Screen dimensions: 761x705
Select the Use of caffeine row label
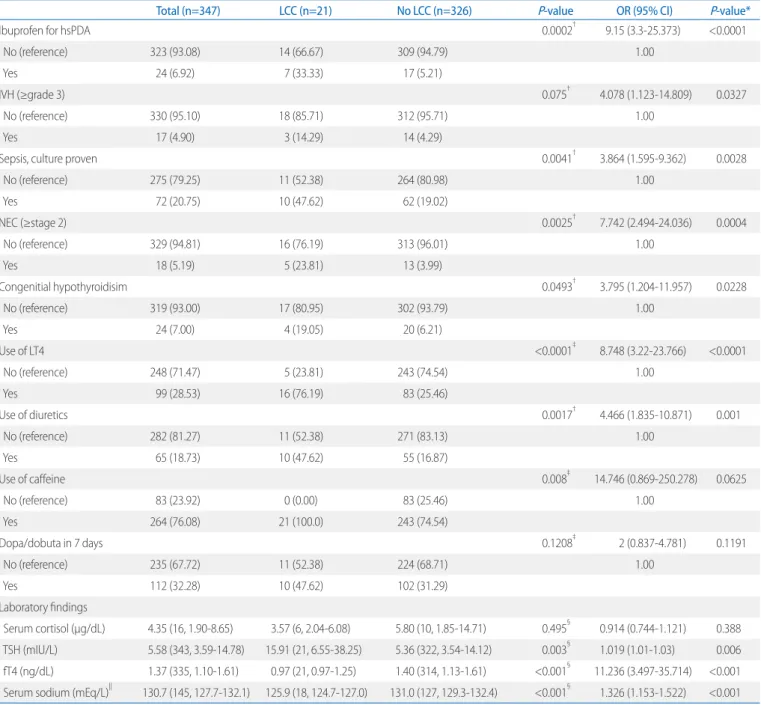33,479
